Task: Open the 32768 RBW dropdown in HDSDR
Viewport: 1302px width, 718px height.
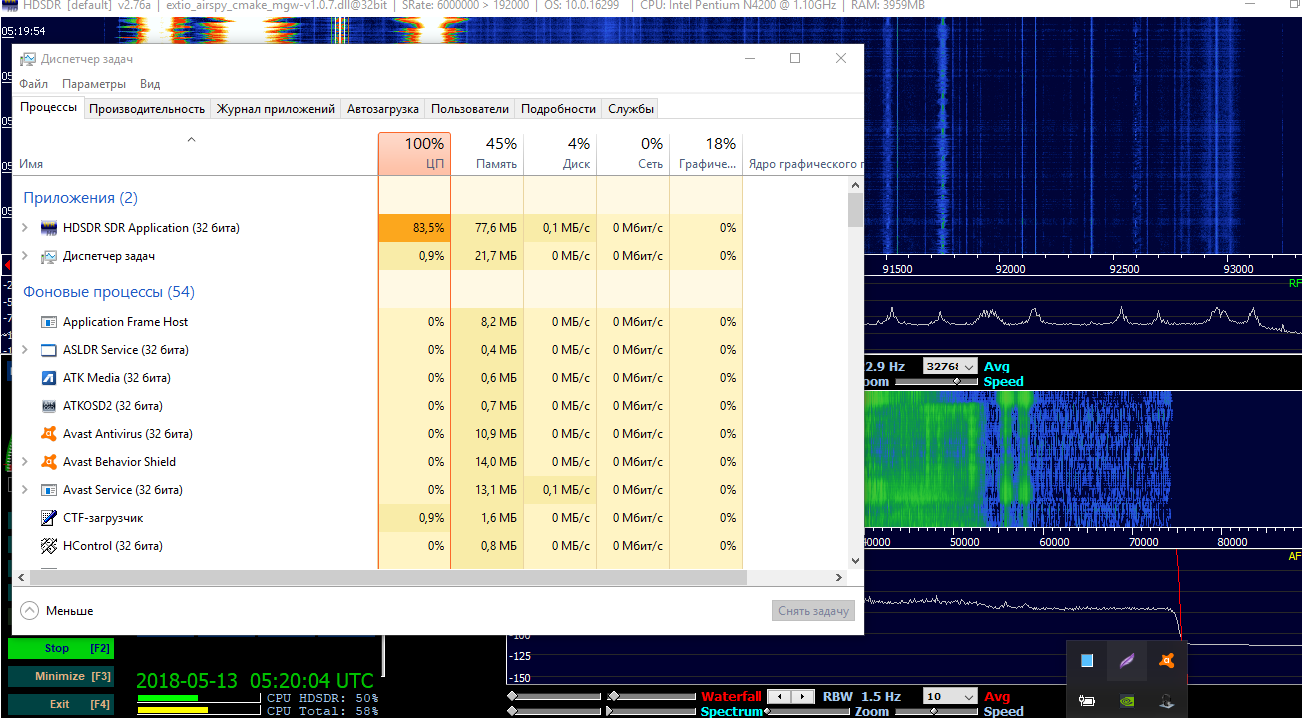Action: coord(950,367)
